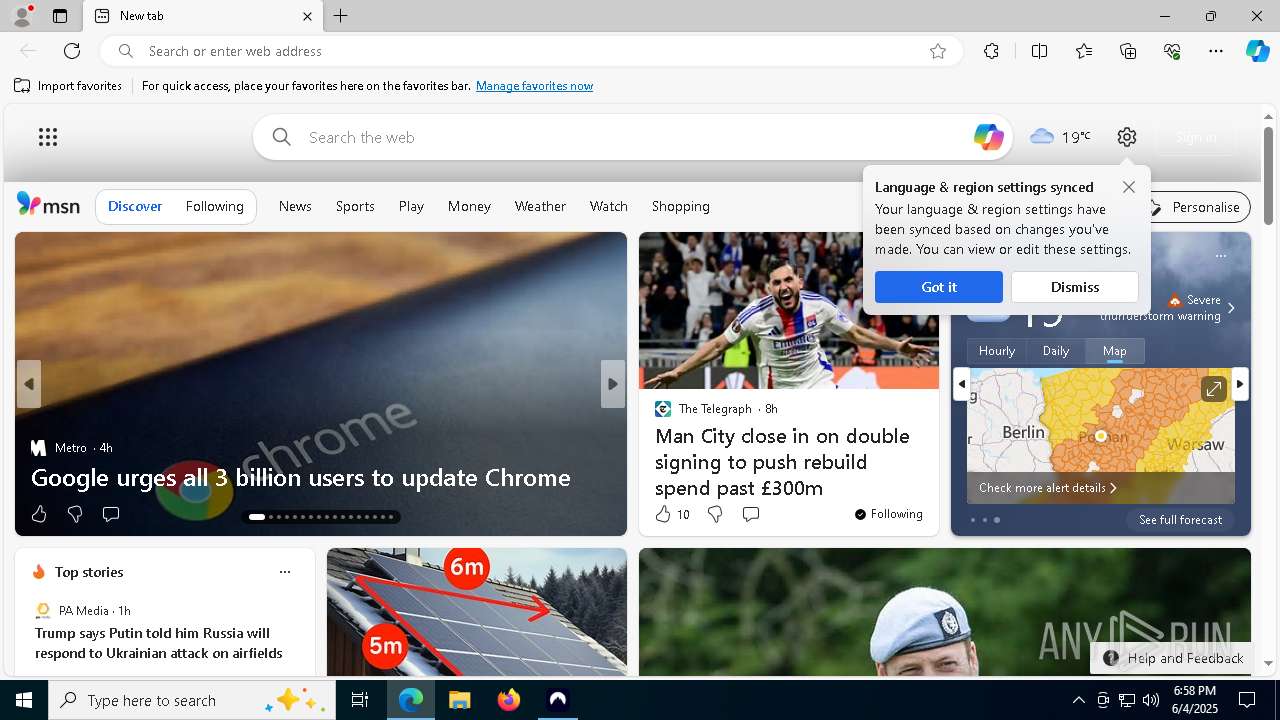Click the Dismiss button
The height and width of the screenshot is (720, 1280).
pyautogui.click(x=1075, y=287)
